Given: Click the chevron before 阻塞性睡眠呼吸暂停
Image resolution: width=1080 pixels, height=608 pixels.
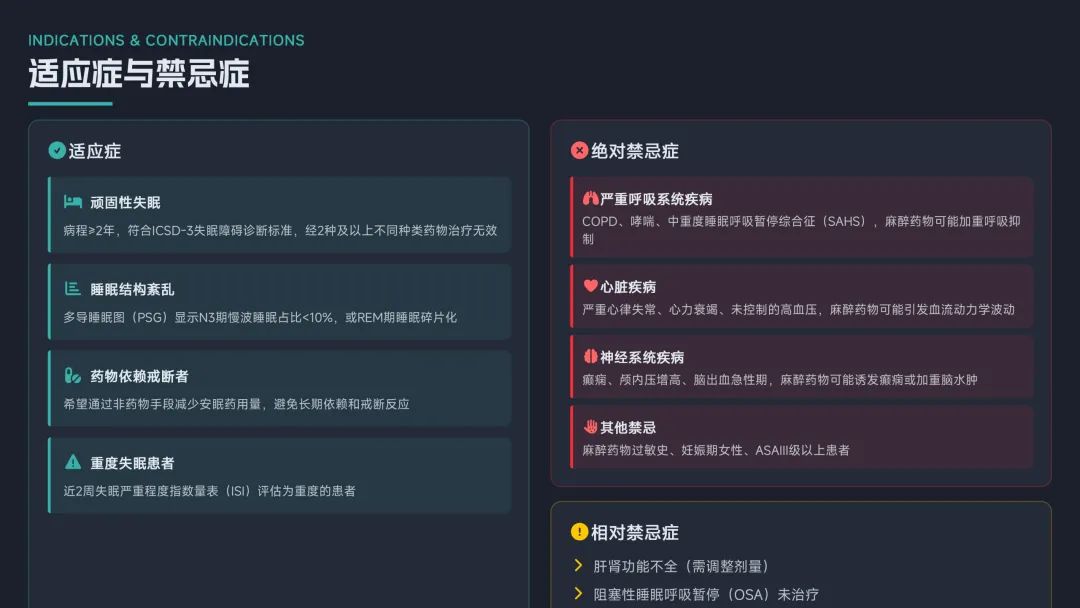Looking at the screenshot, I should point(578,594).
